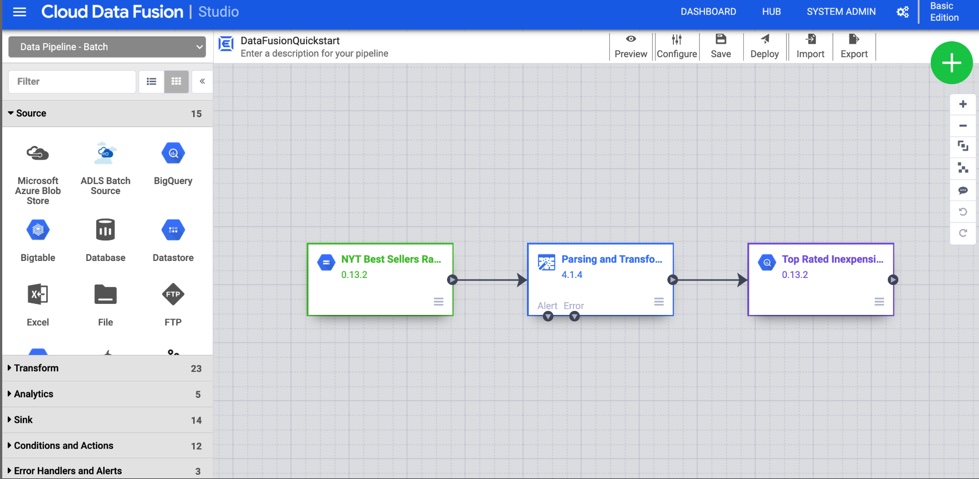
Task: Open Parsing and Transform node hamburger menu
Action: (x=659, y=302)
